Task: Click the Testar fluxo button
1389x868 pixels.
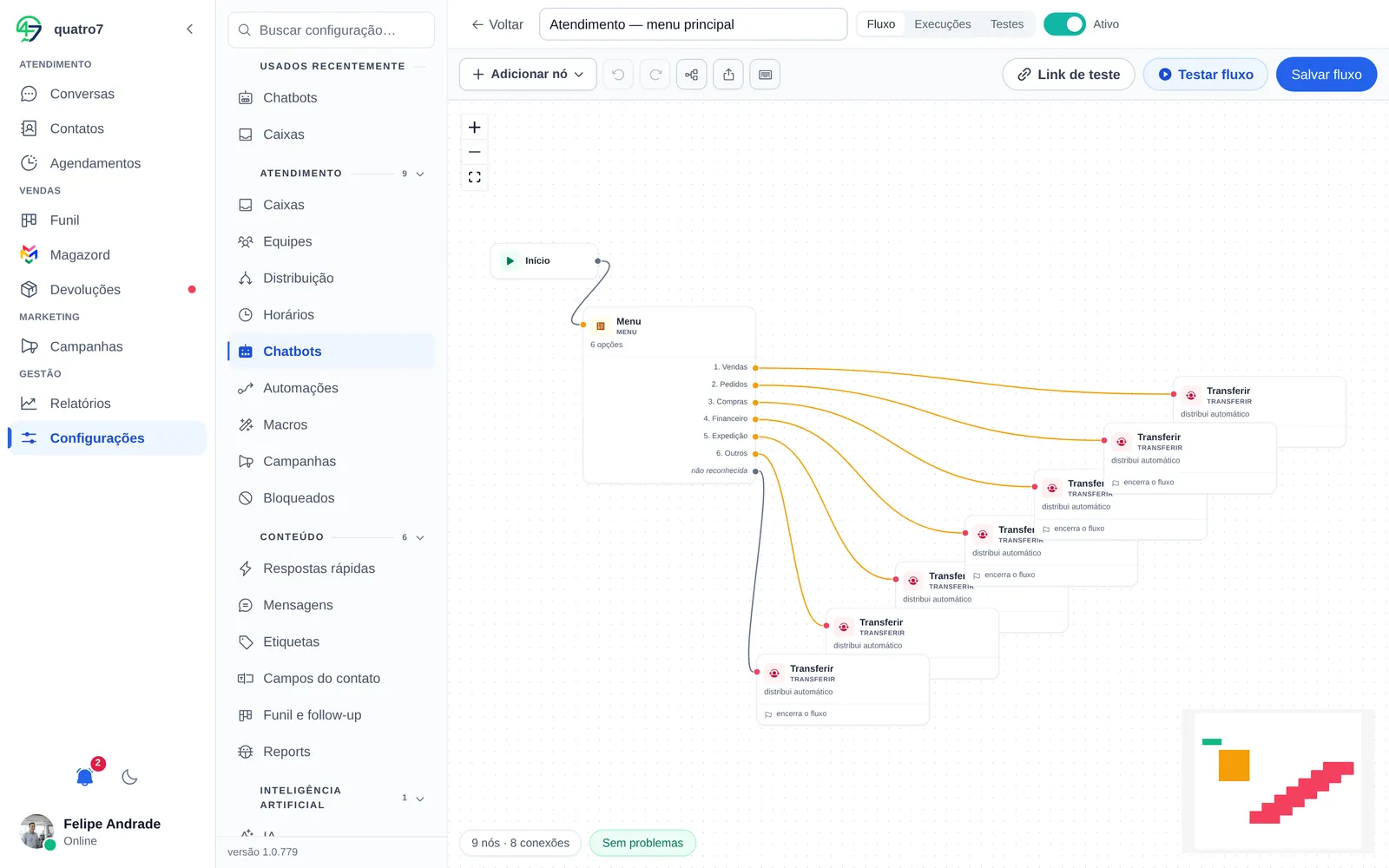Action: [1205, 75]
